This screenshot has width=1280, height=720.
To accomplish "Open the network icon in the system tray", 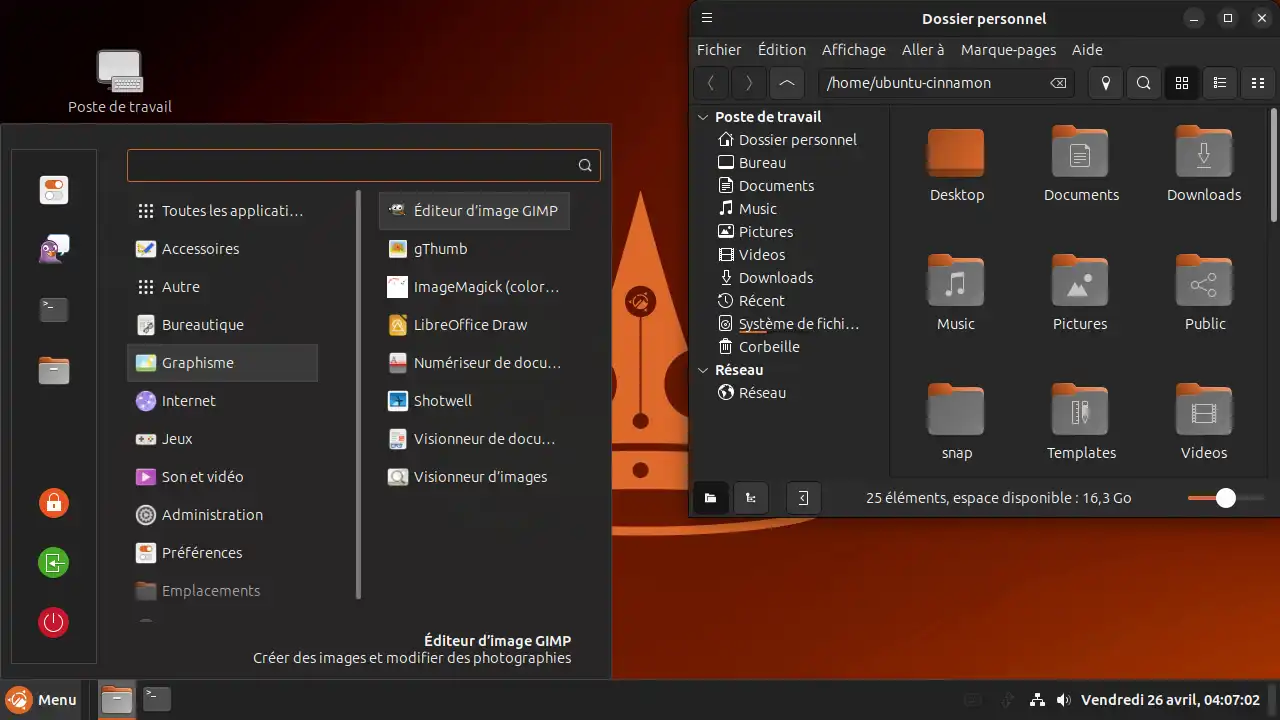I will tap(1038, 700).
